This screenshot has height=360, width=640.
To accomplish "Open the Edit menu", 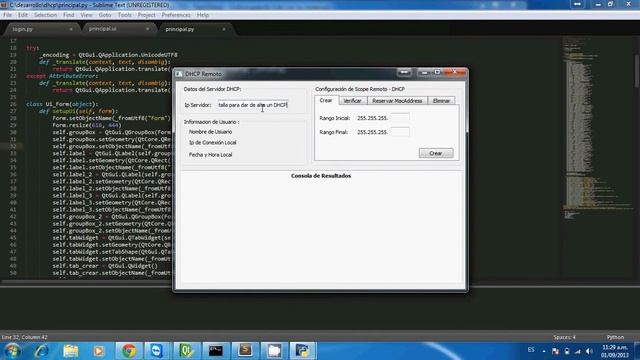I will [x=22, y=15].
